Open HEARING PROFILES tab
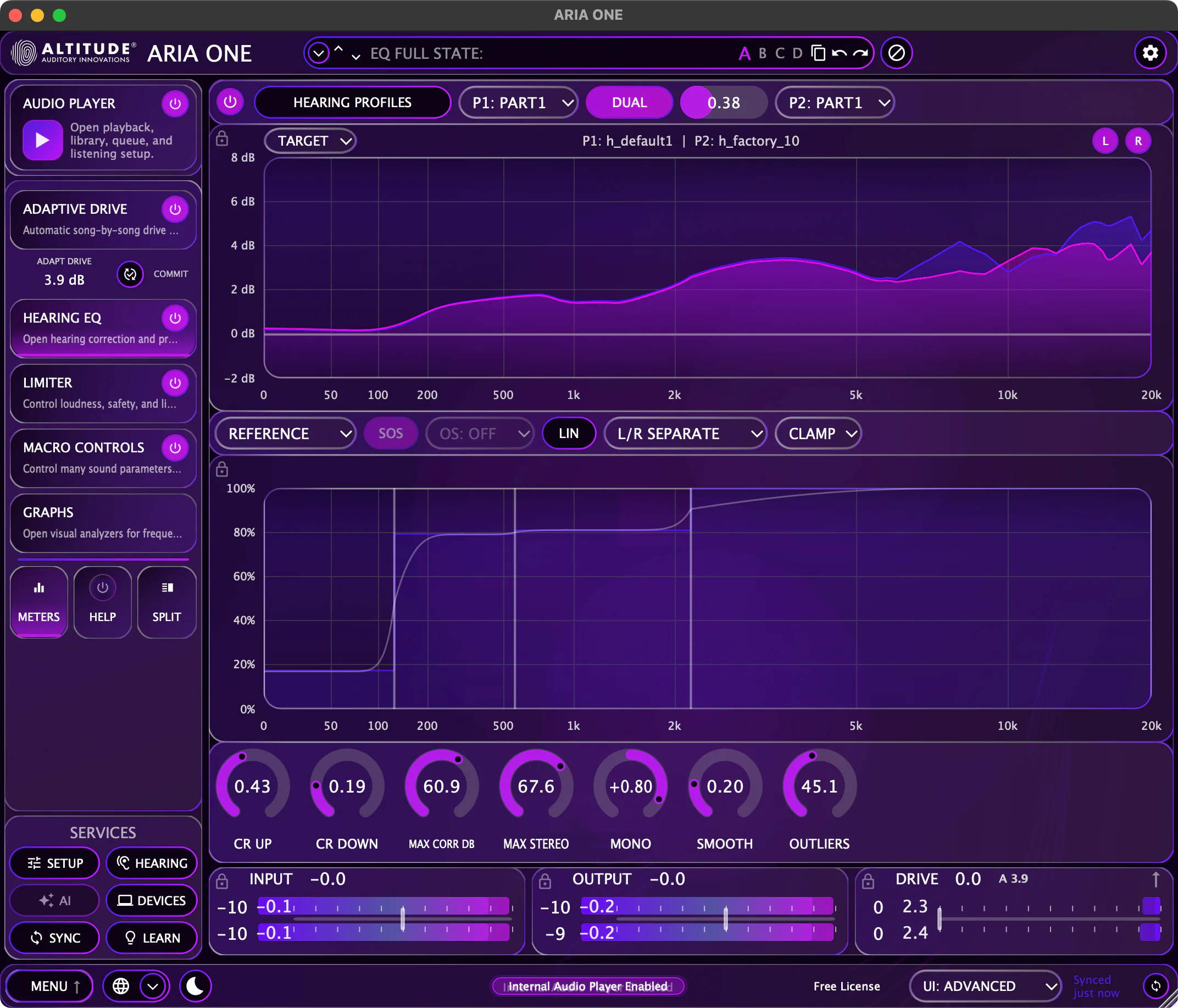Viewport: 1178px width, 1008px height. (353, 102)
